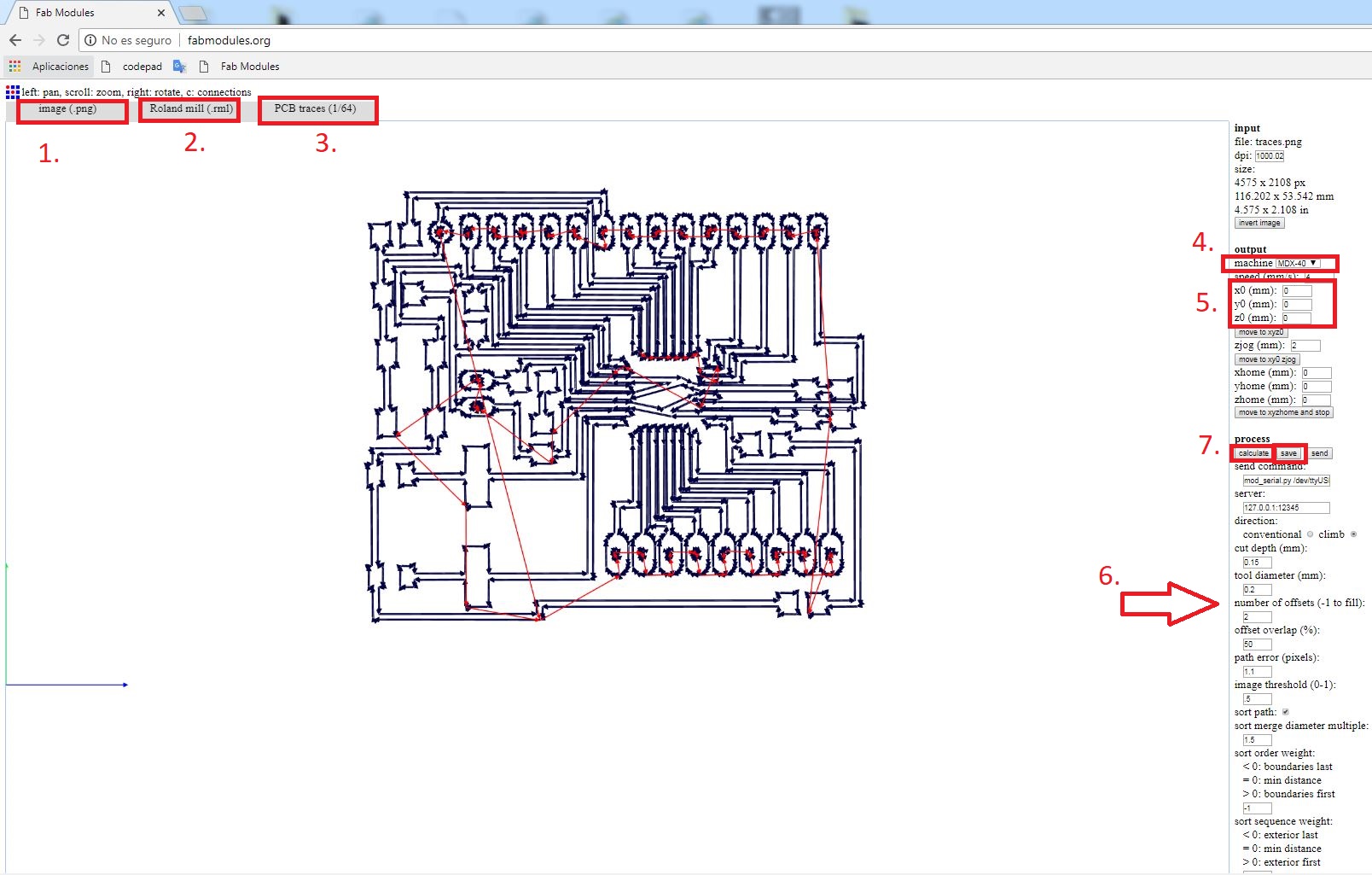Open the site security info icon
The width and height of the screenshot is (1372, 875).
(x=90, y=40)
